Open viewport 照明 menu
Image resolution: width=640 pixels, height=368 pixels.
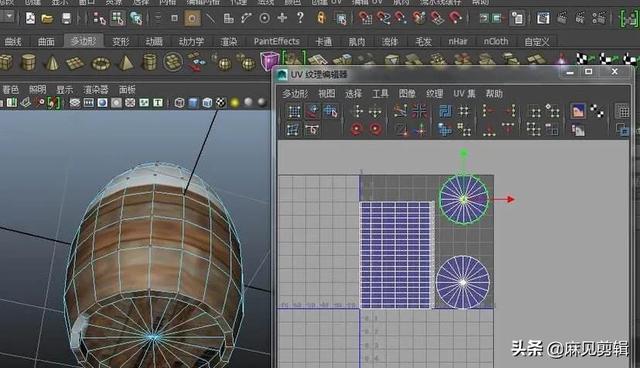point(38,89)
